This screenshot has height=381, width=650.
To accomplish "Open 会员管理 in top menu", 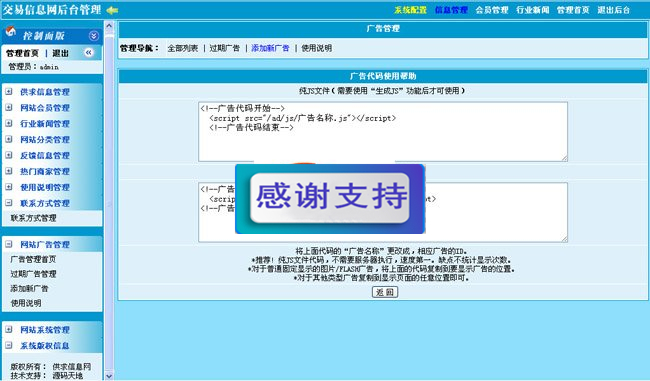I will click(492, 10).
